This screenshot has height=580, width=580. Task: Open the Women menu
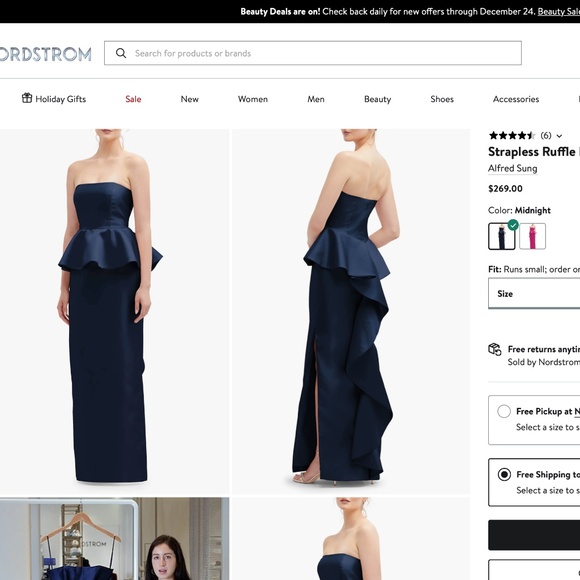click(x=253, y=99)
